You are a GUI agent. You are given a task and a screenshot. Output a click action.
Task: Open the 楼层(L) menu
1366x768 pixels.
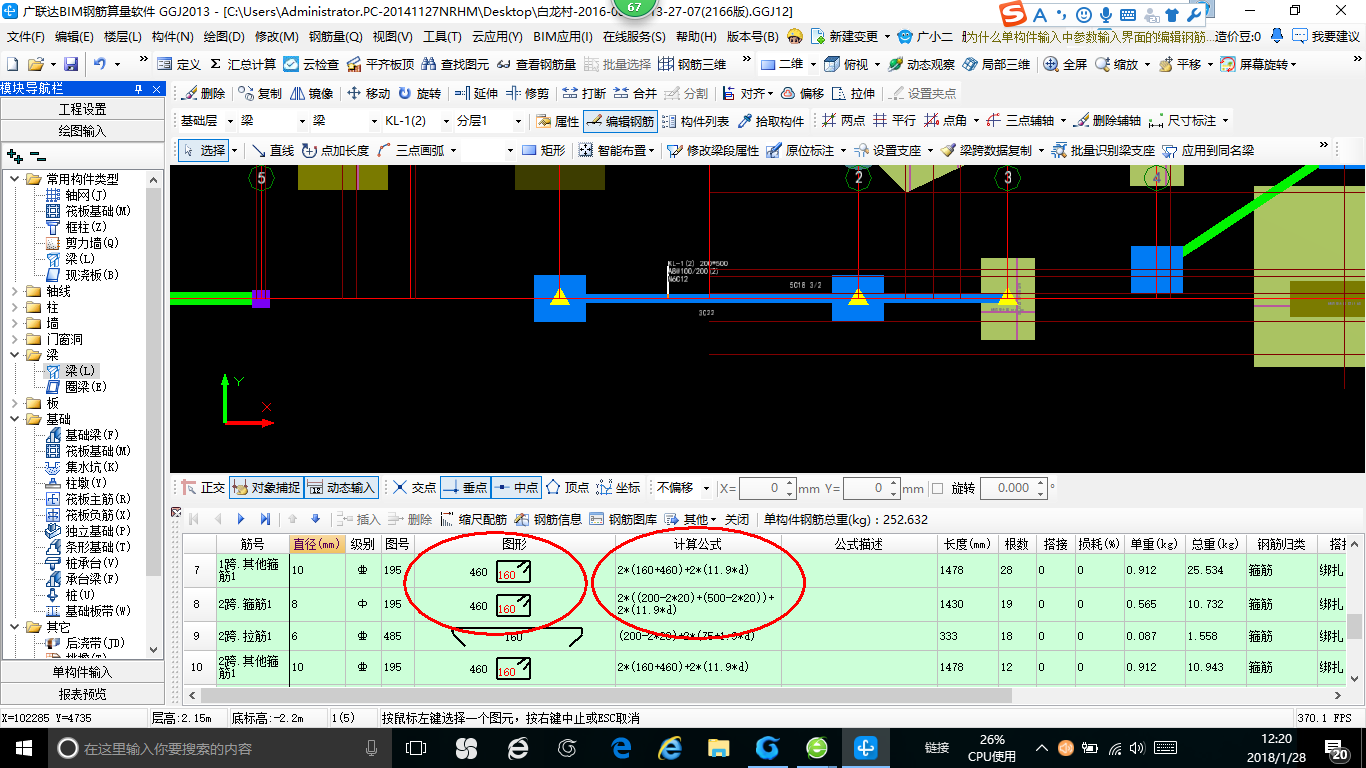pos(122,36)
